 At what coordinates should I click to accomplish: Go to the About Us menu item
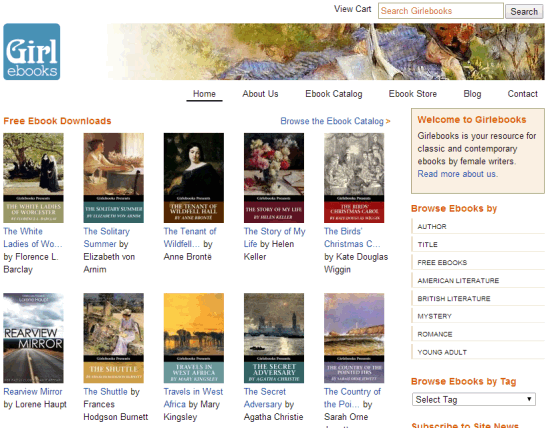tap(260, 94)
